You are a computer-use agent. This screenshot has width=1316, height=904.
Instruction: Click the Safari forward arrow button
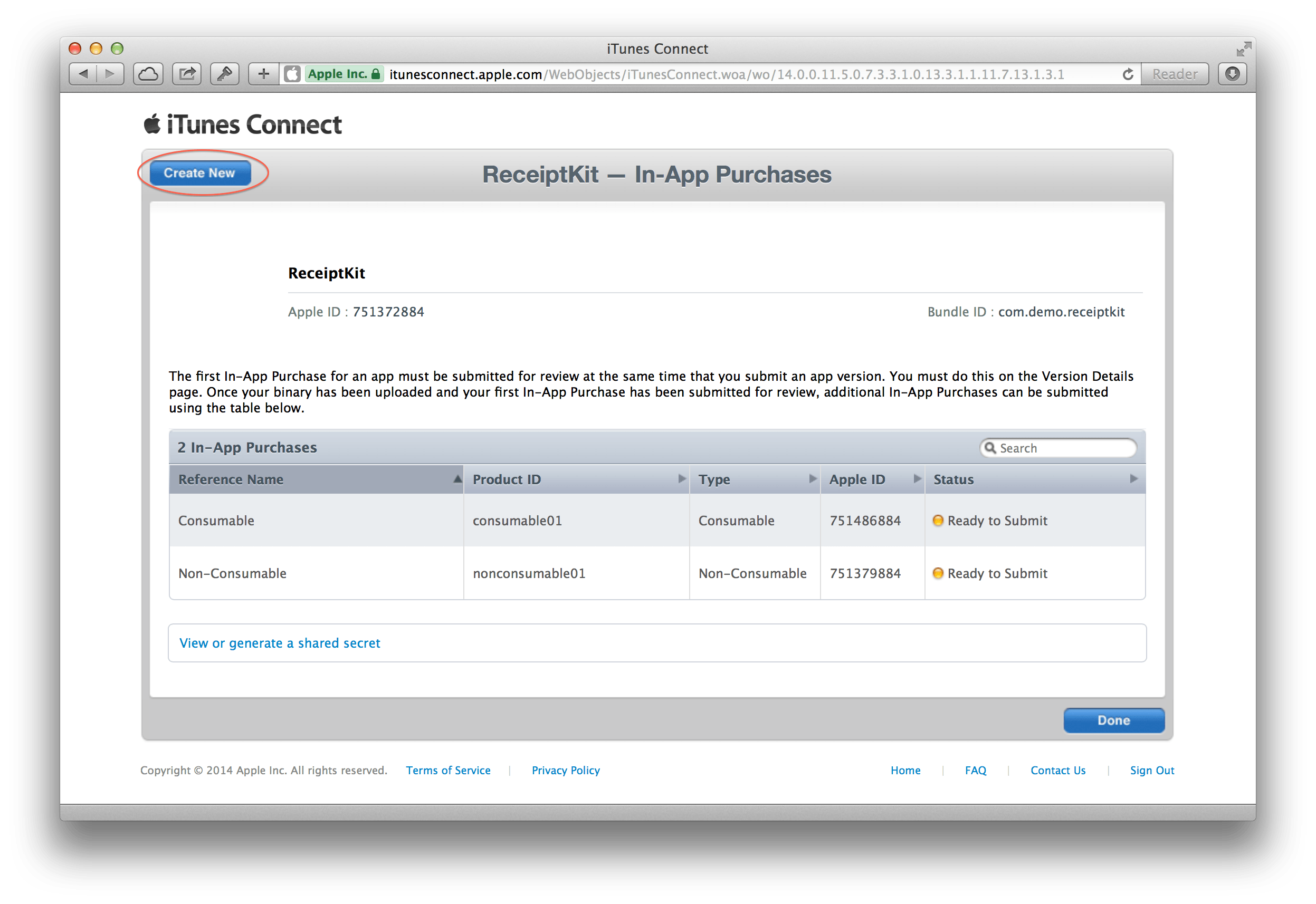pos(110,74)
